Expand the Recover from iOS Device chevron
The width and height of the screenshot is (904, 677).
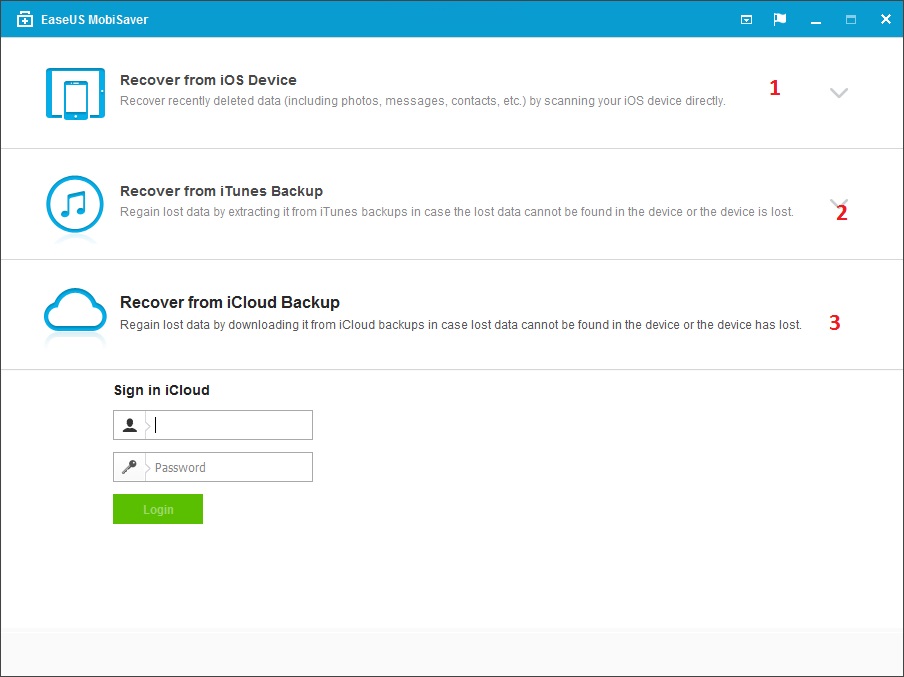839,93
